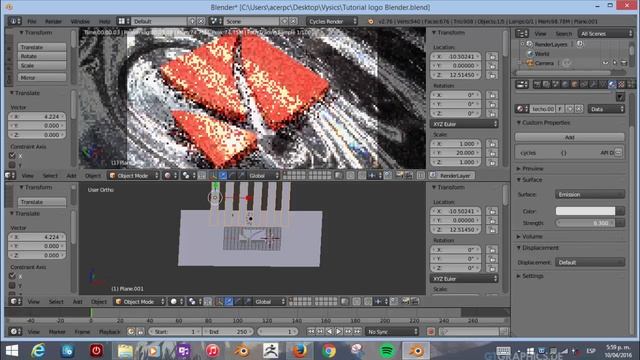Click the Scale button in tool shelf
The width and height of the screenshot is (640, 360).
pyautogui.click(x=42, y=65)
